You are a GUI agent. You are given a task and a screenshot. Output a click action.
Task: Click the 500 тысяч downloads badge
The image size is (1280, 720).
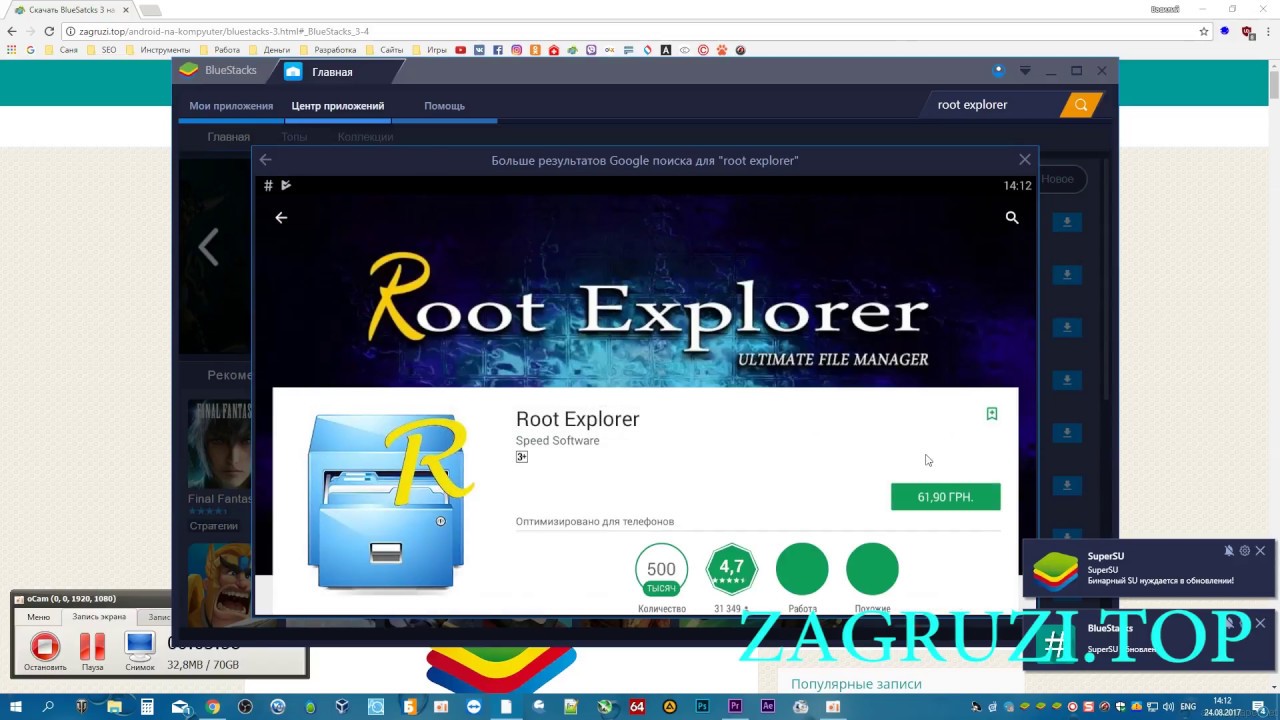[x=661, y=569]
